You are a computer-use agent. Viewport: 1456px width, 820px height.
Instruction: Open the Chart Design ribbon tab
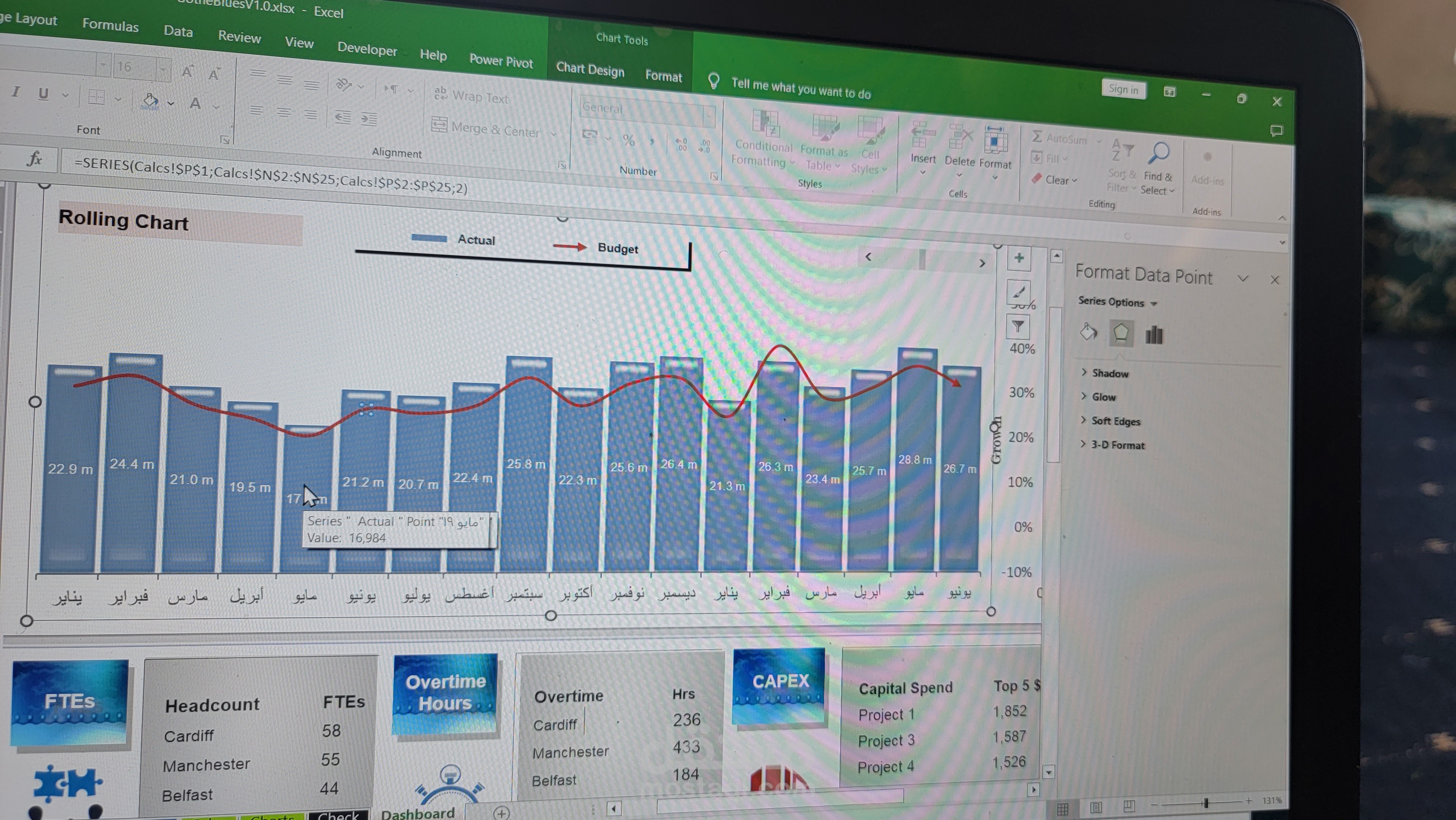590,70
